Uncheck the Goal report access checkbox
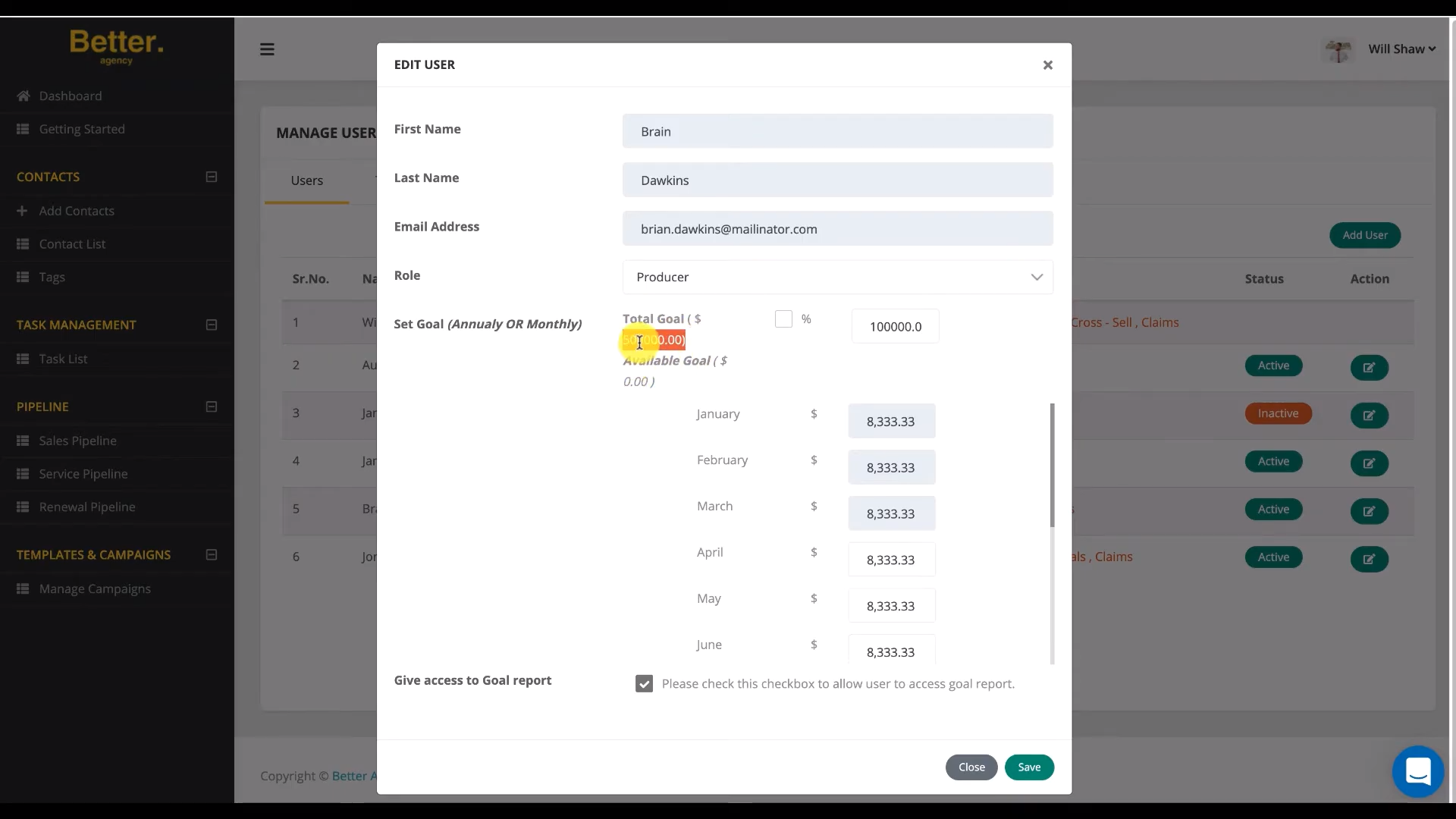Screen dimensions: 1456x819 point(644,684)
